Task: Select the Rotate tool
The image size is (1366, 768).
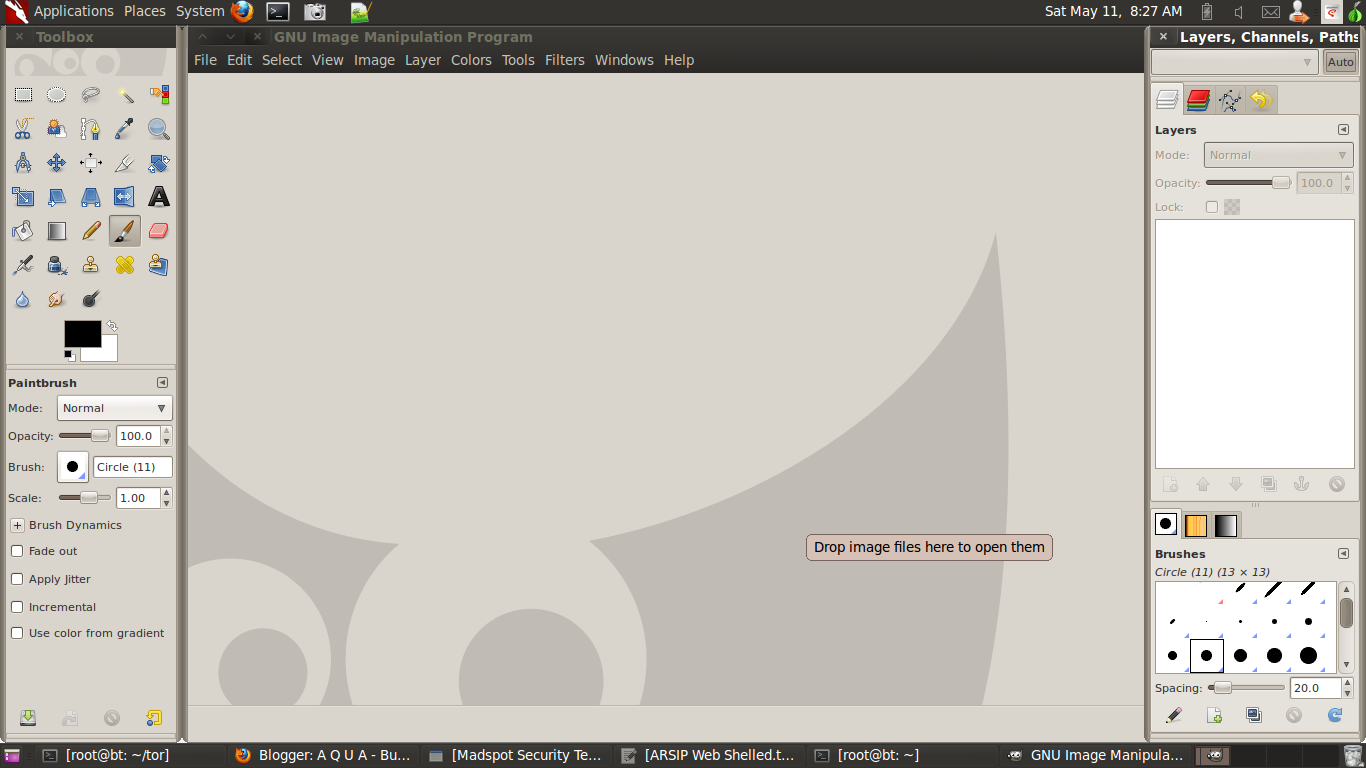Action: 159,163
